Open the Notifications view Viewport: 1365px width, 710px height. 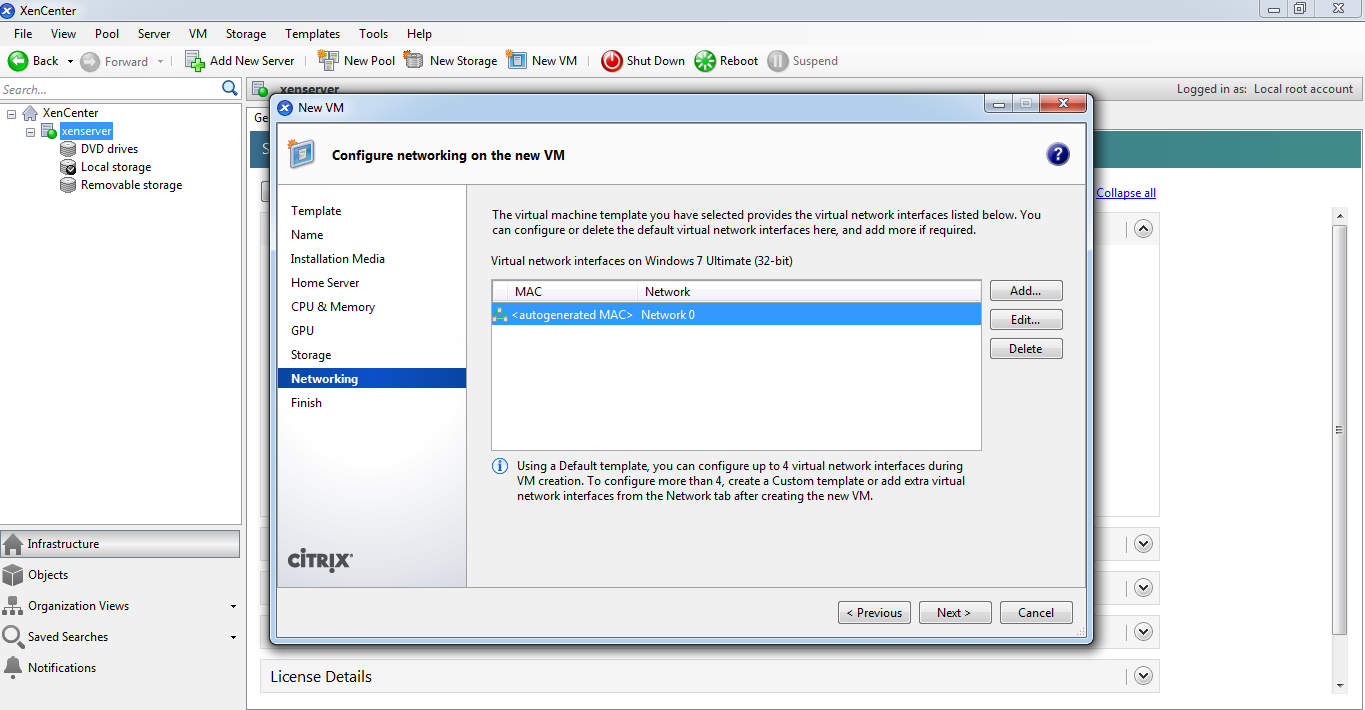pos(121,668)
